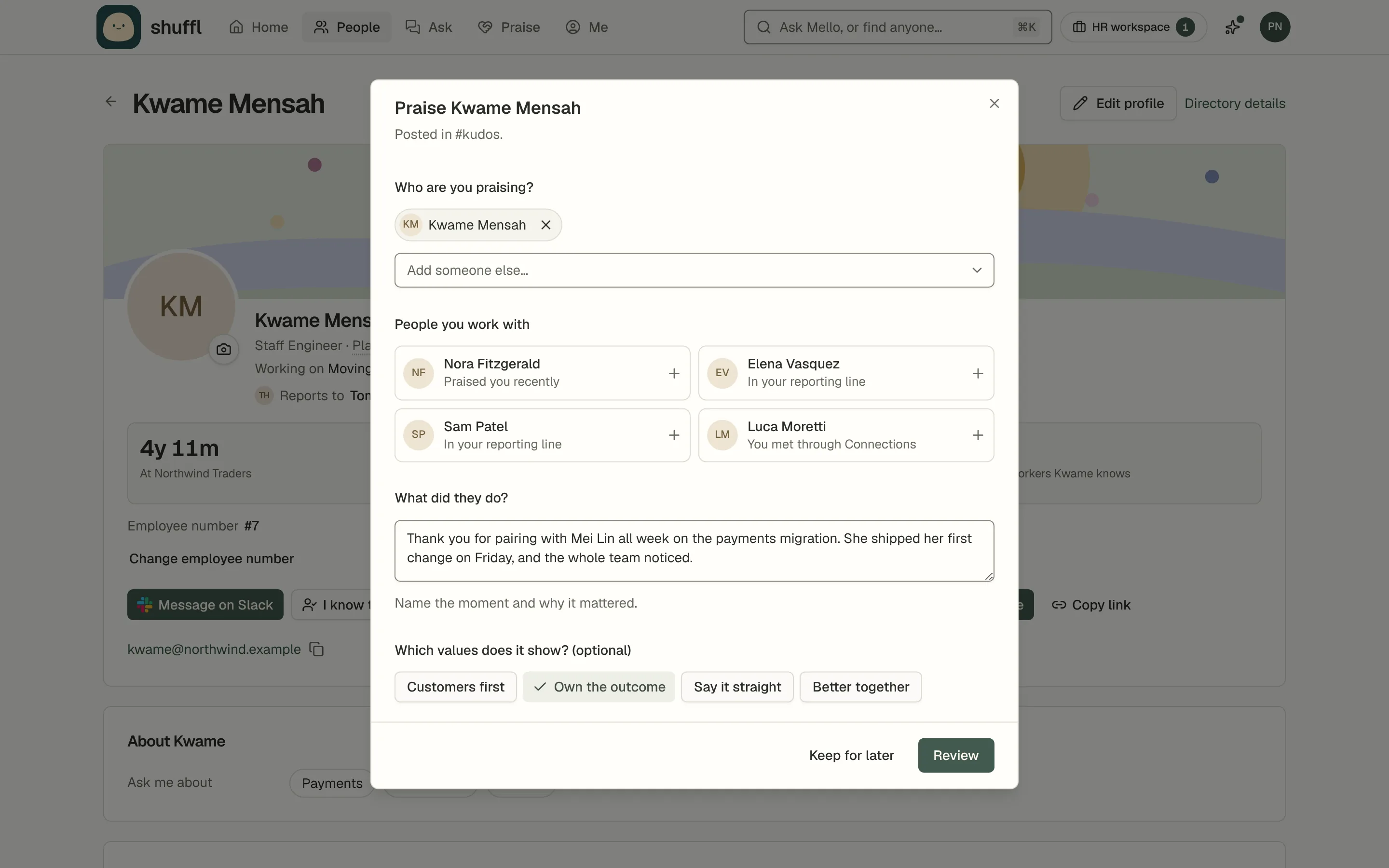
Task: Switch to the People section
Action: (x=347, y=27)
